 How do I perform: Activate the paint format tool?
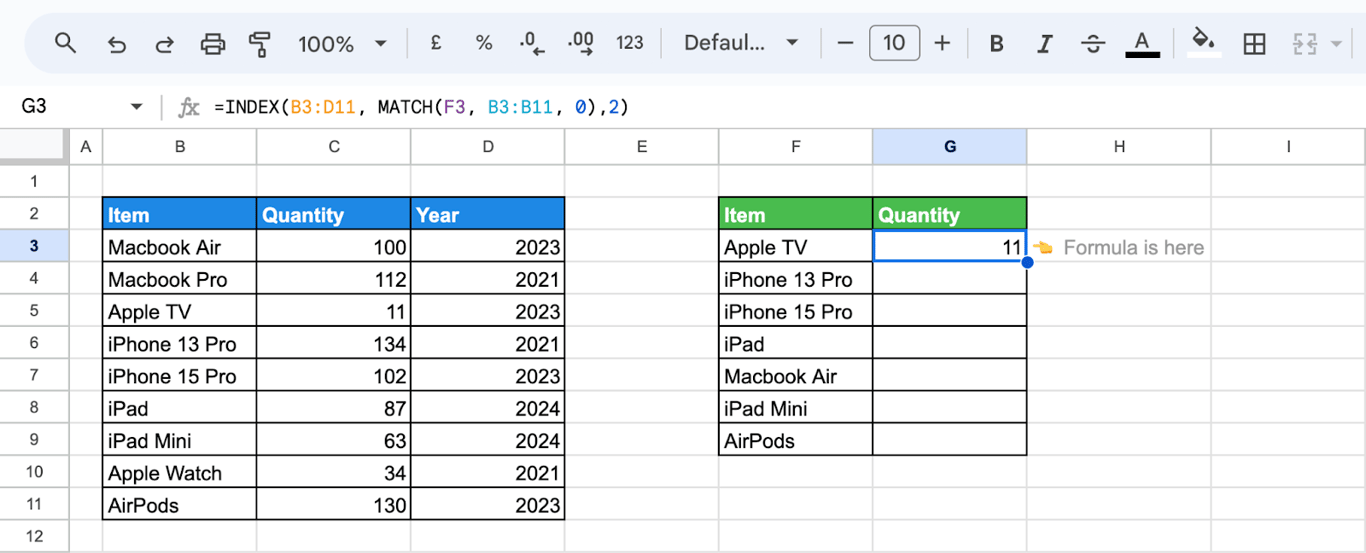tap(260, 44)
